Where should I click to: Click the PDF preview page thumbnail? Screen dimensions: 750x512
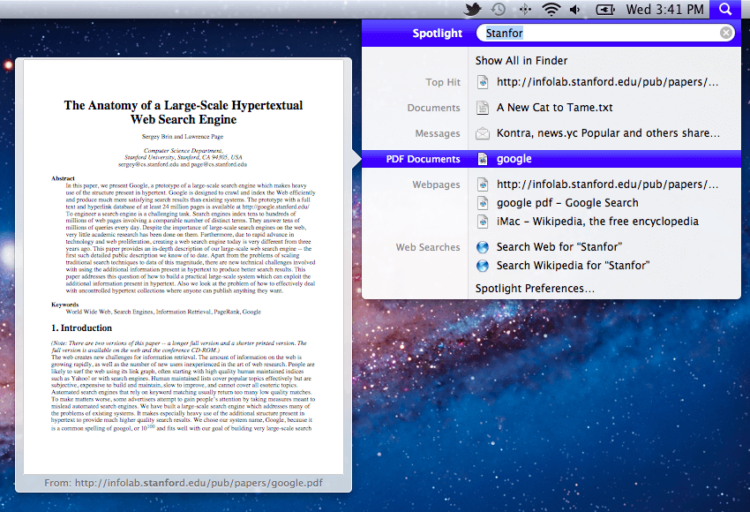(x=184, y=267)
